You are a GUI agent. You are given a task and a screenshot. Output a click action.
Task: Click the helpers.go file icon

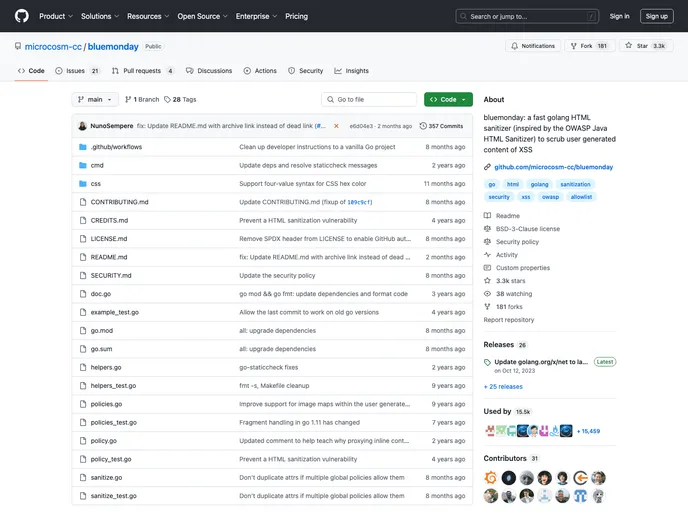tap(82, 368)
